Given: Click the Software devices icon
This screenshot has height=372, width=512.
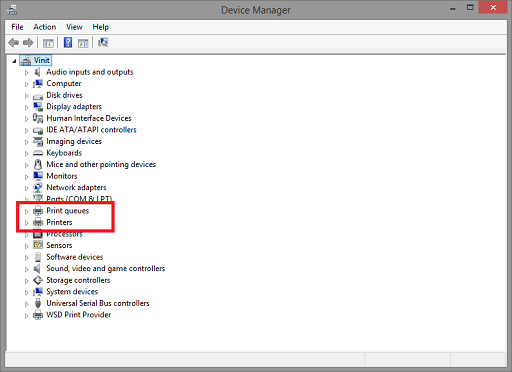Looking at the screenshot, I should coord(38,257).
